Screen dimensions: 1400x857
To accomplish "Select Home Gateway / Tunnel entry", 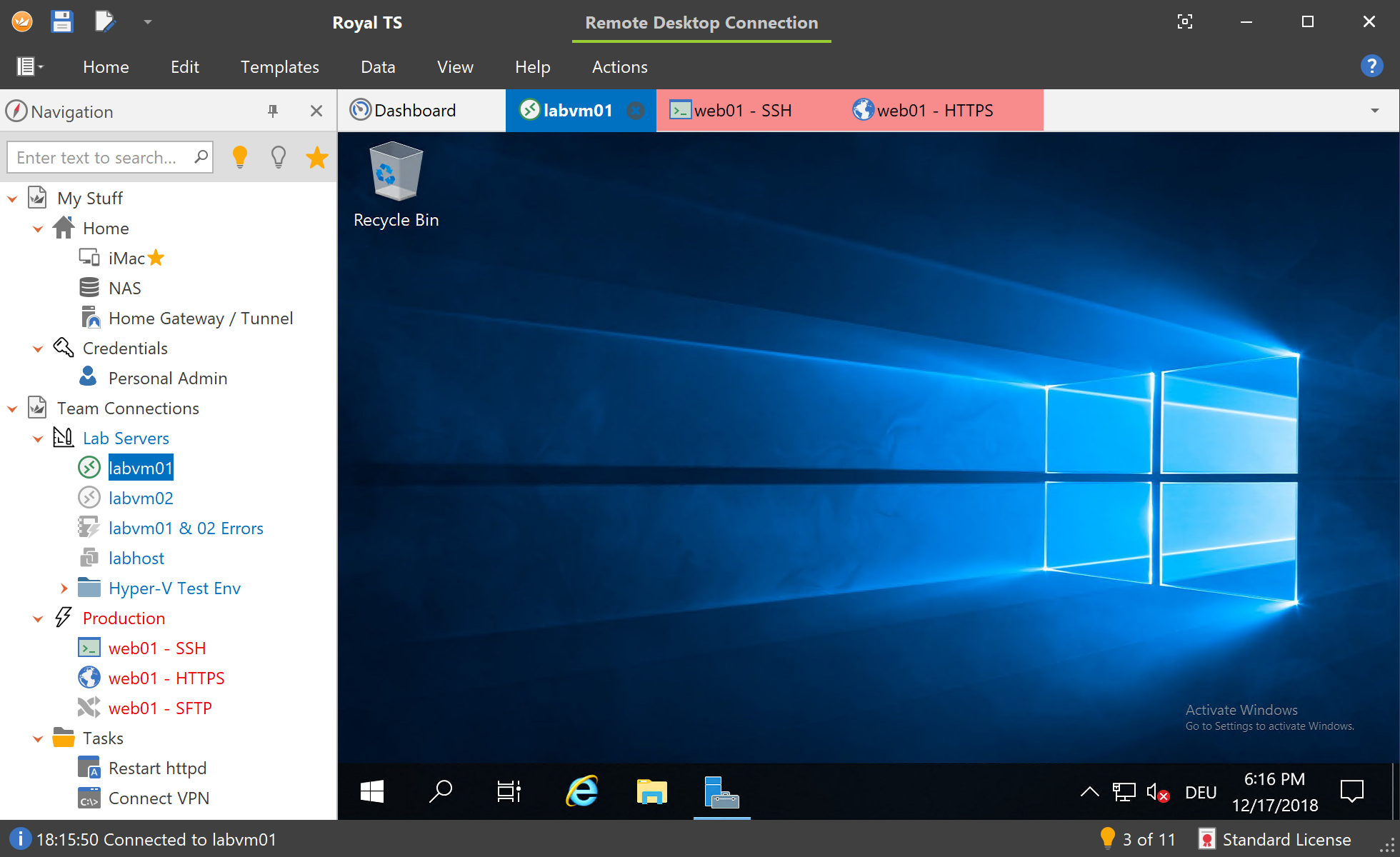I will click(x=201, y=319).
